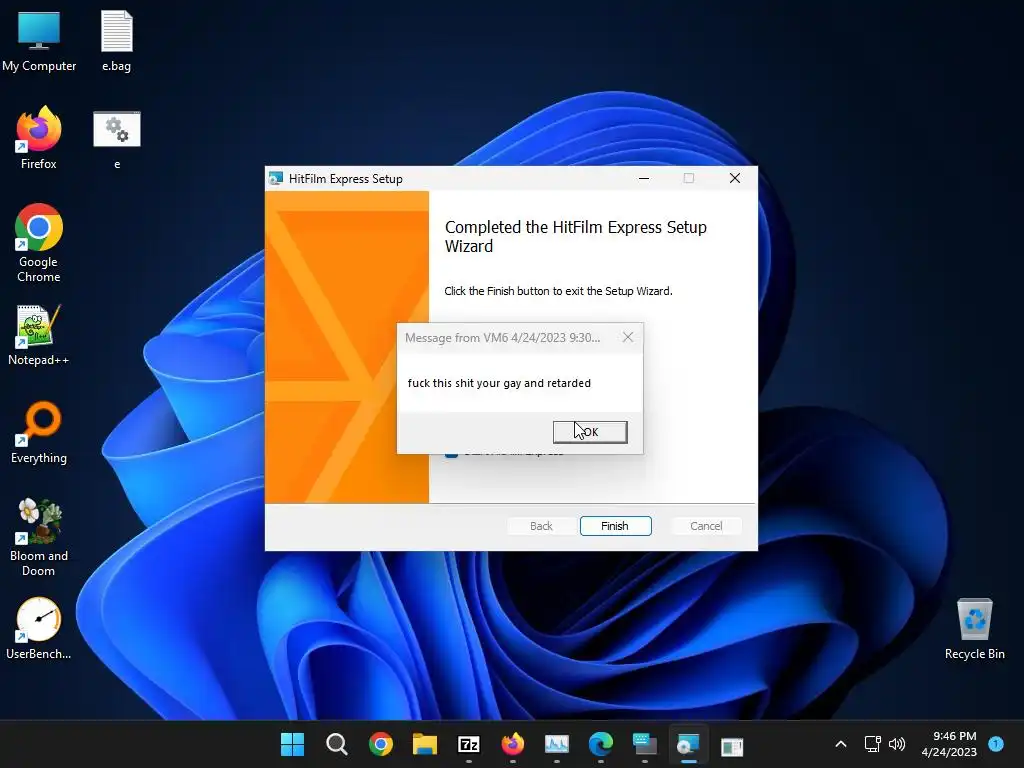Open File Explorer from the taskbar
Screen dimensions: 1024x768
point(424,744)
